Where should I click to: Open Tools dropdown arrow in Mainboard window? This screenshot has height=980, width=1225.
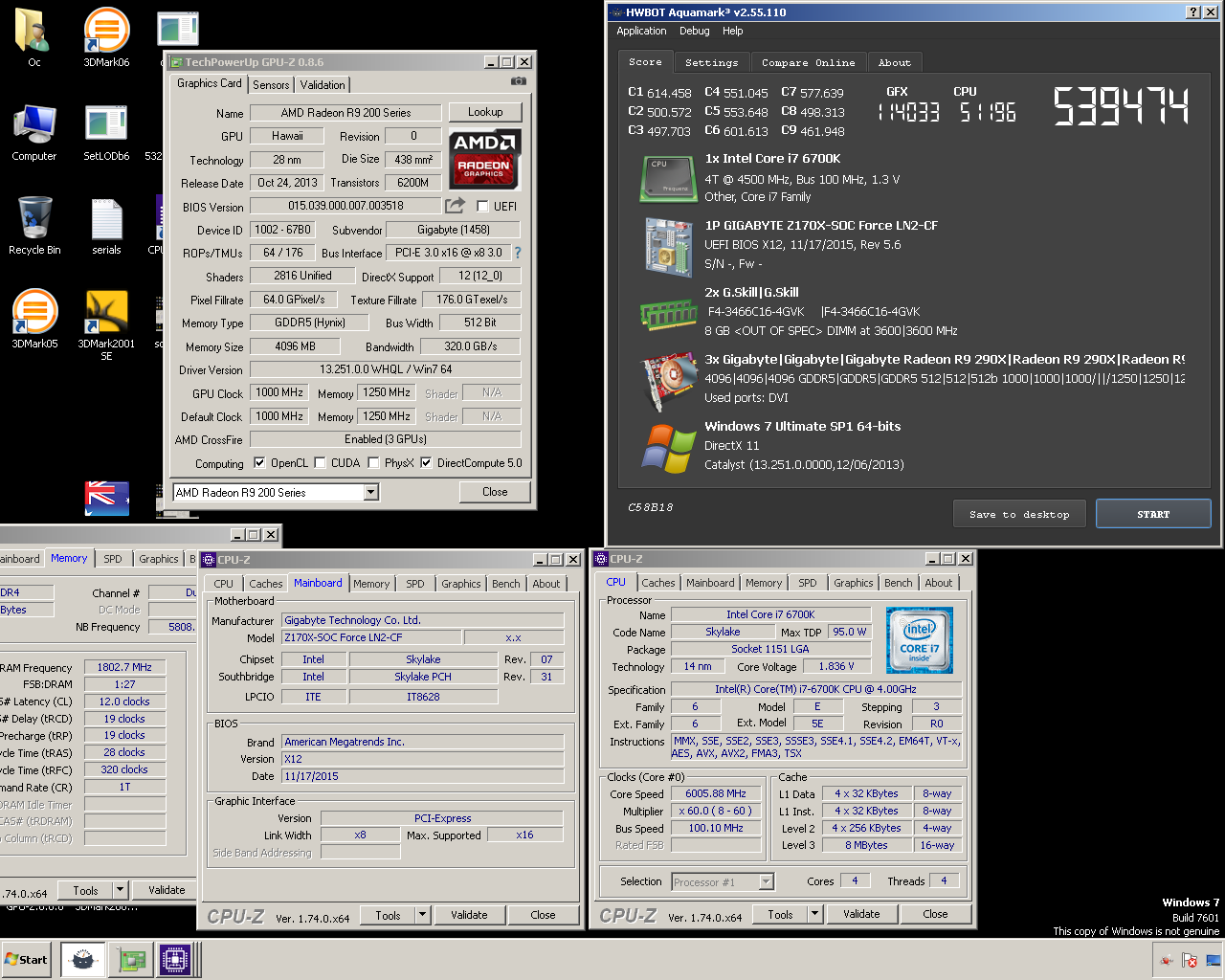point(422,915)
